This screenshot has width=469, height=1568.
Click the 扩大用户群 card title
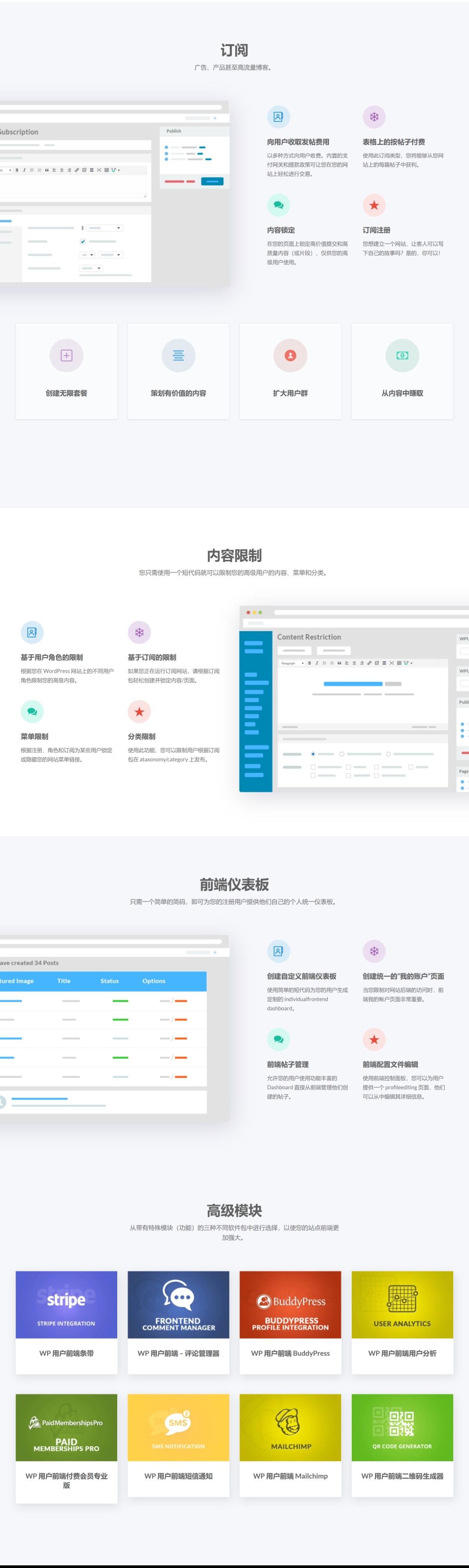pos(290,393)
